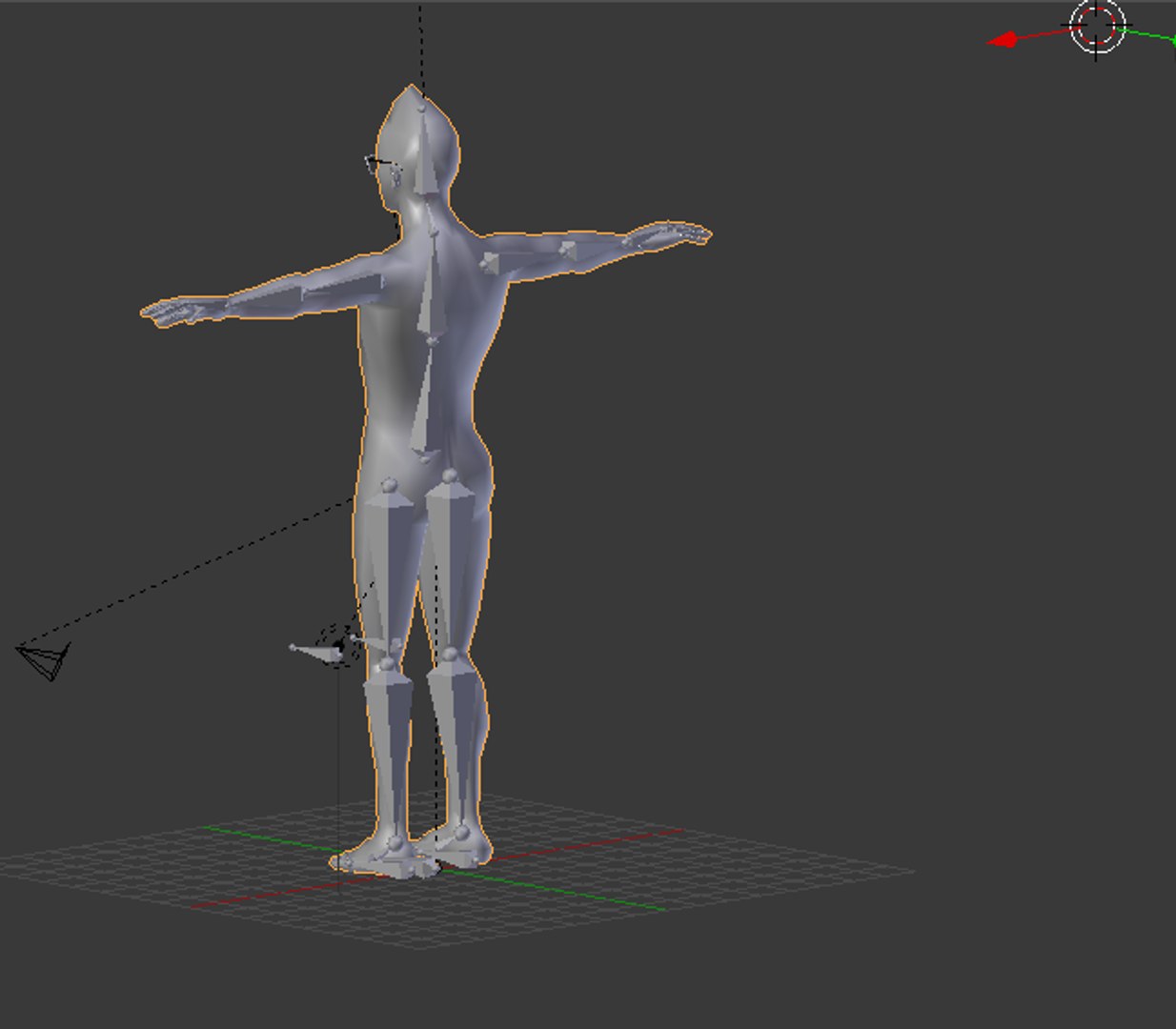1176x1029 pixels.
Task: Grab the red X-axis manipulator arrow
Action: (x=1003, y=40)
